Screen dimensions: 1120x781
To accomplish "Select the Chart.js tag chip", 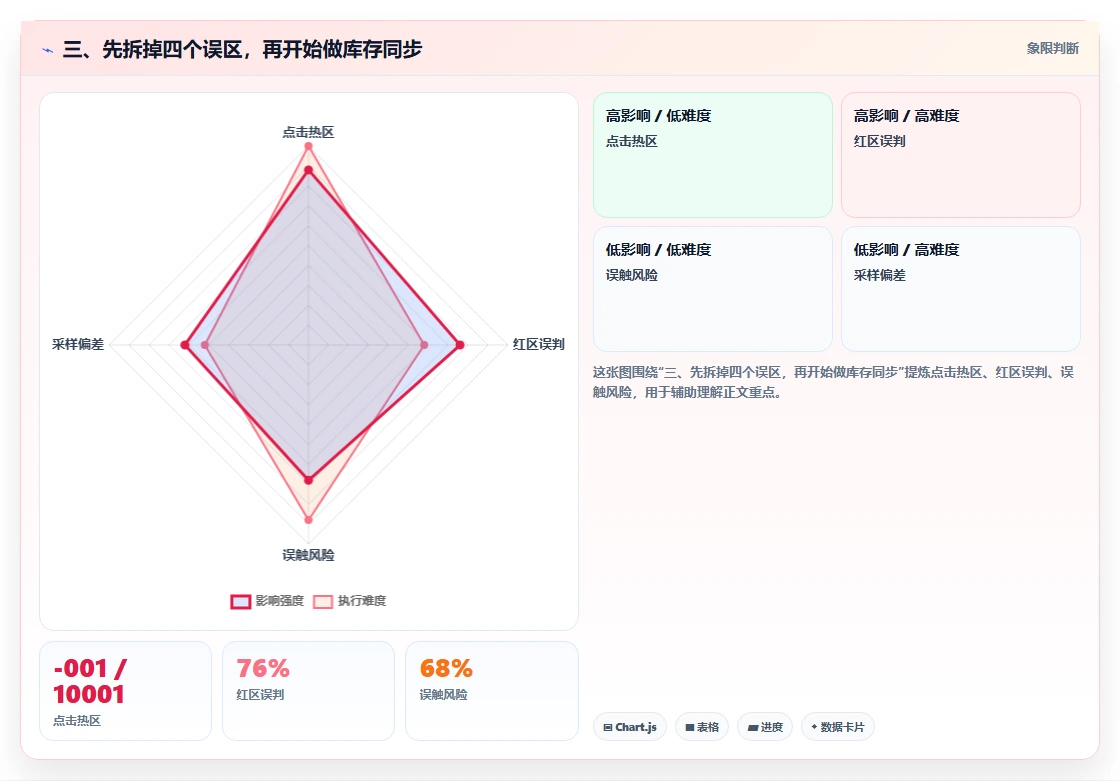I will click(x=629, y=727).
